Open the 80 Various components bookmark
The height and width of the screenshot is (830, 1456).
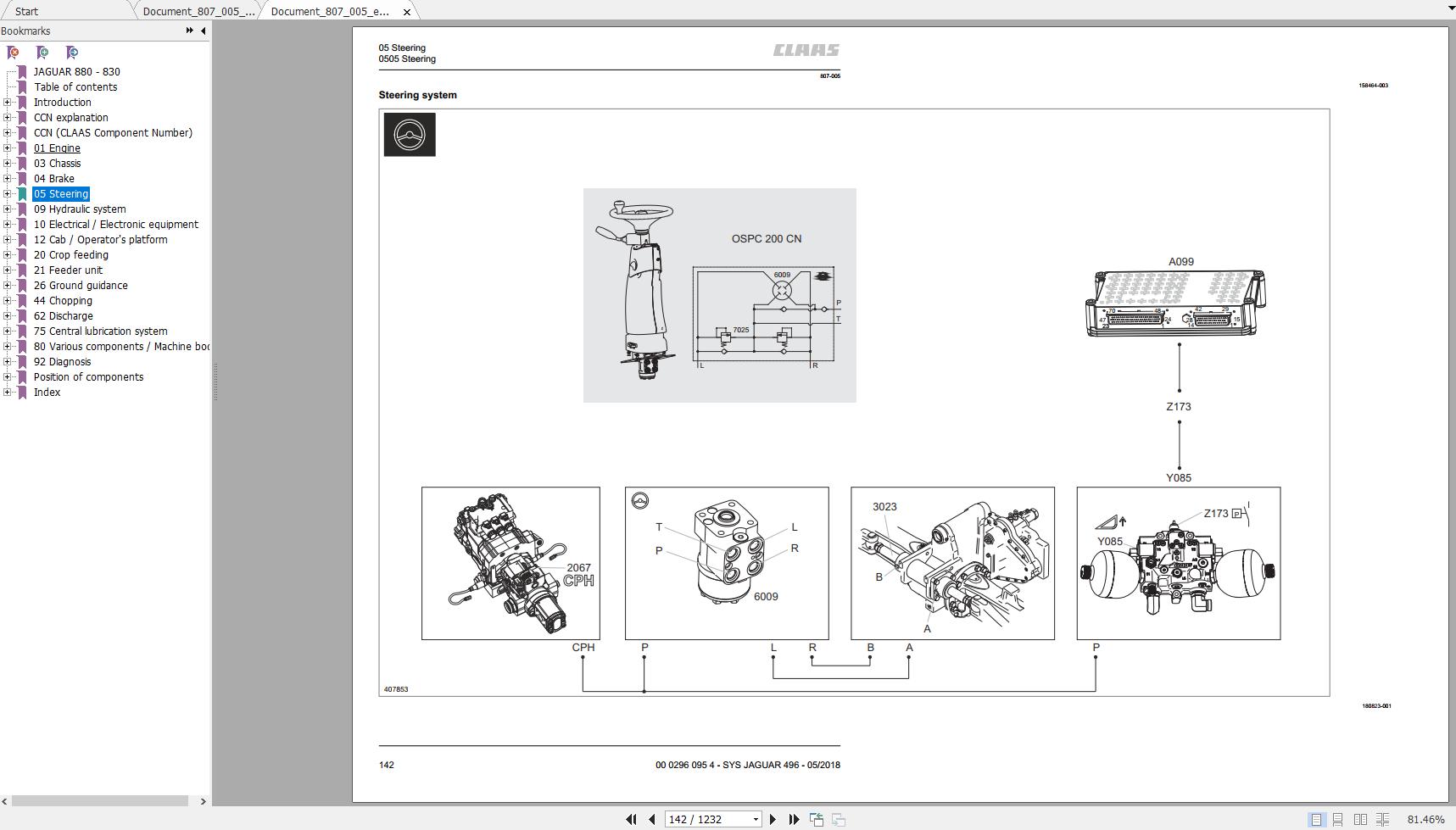pos(121,347)
